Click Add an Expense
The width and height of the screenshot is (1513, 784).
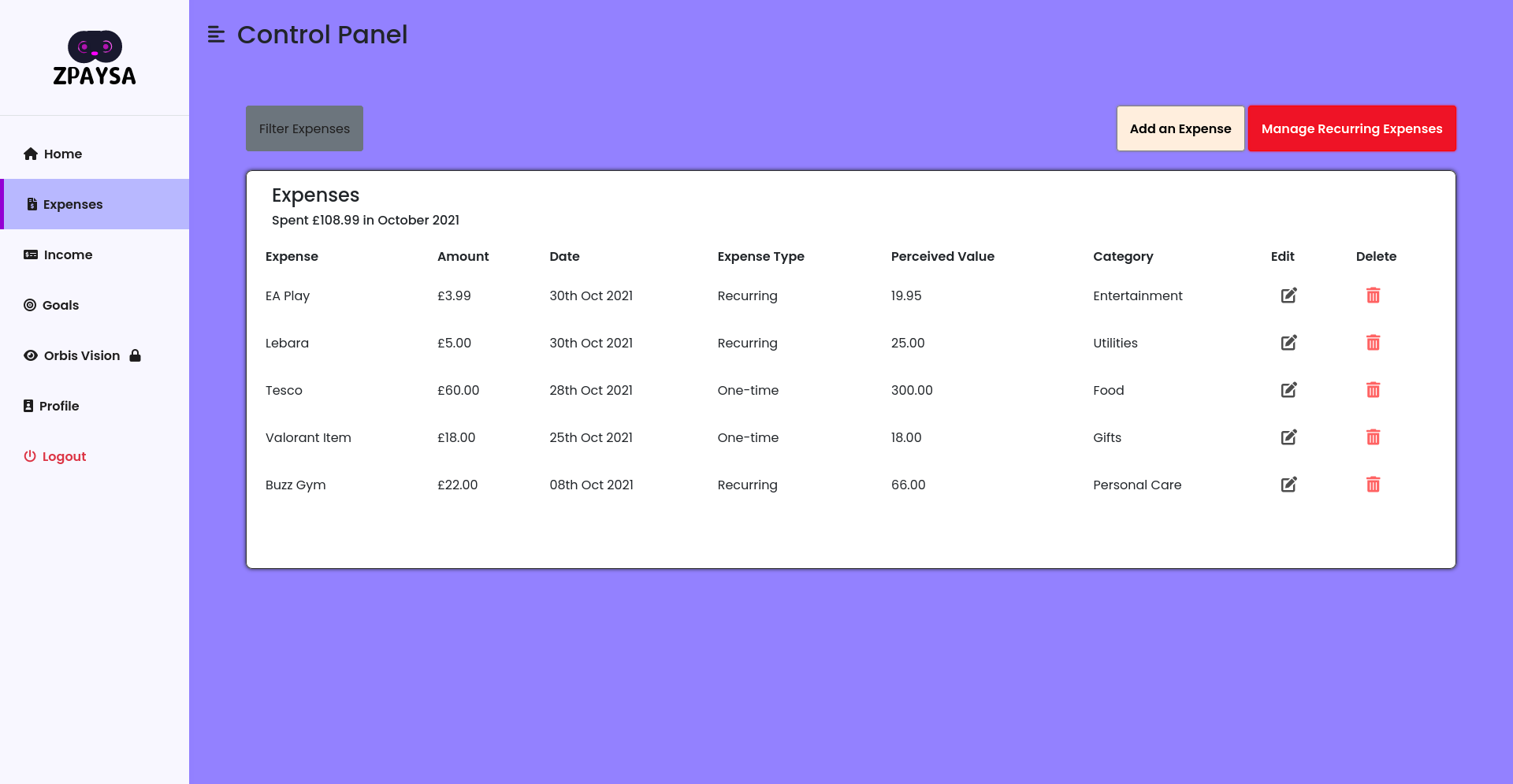click(x=1180, y=128)
